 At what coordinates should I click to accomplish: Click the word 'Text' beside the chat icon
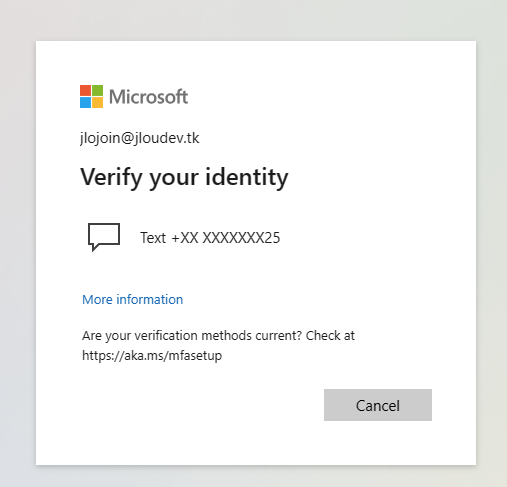click(x=153, y=238)
